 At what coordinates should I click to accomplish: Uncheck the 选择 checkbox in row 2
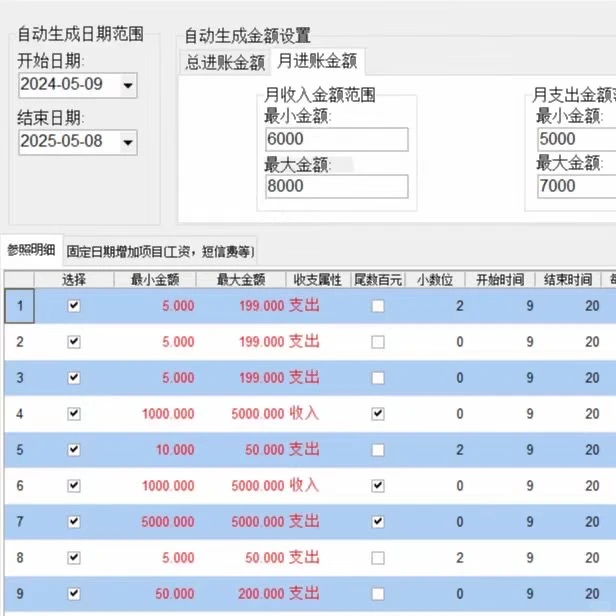74,341
